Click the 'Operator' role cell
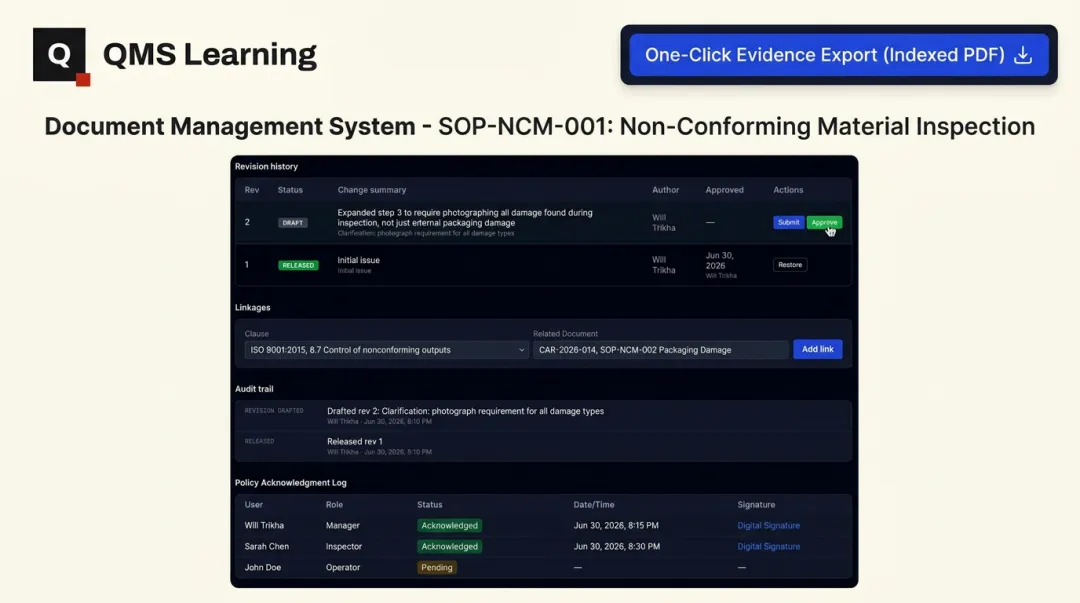 [343, 568]
